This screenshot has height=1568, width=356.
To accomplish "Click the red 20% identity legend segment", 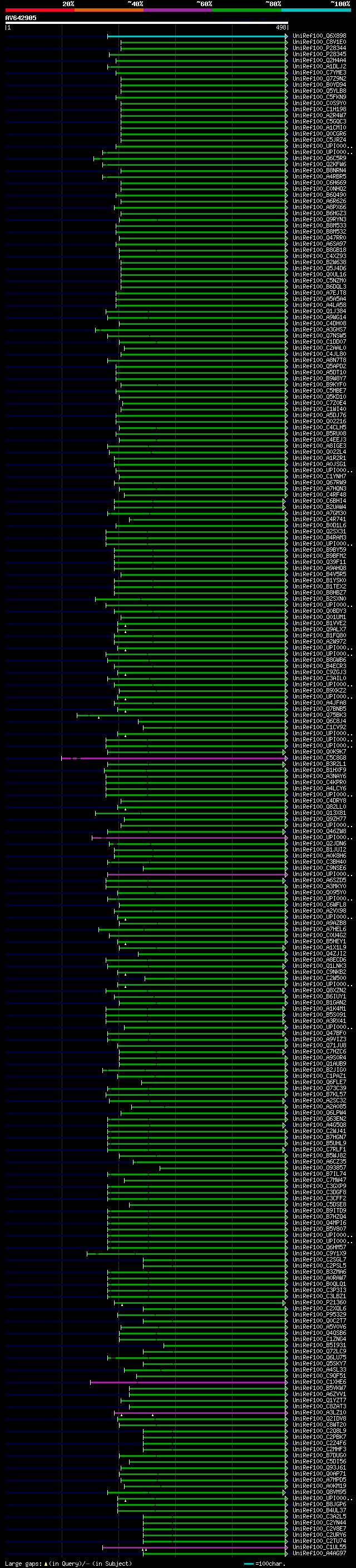I will point(39,10).
